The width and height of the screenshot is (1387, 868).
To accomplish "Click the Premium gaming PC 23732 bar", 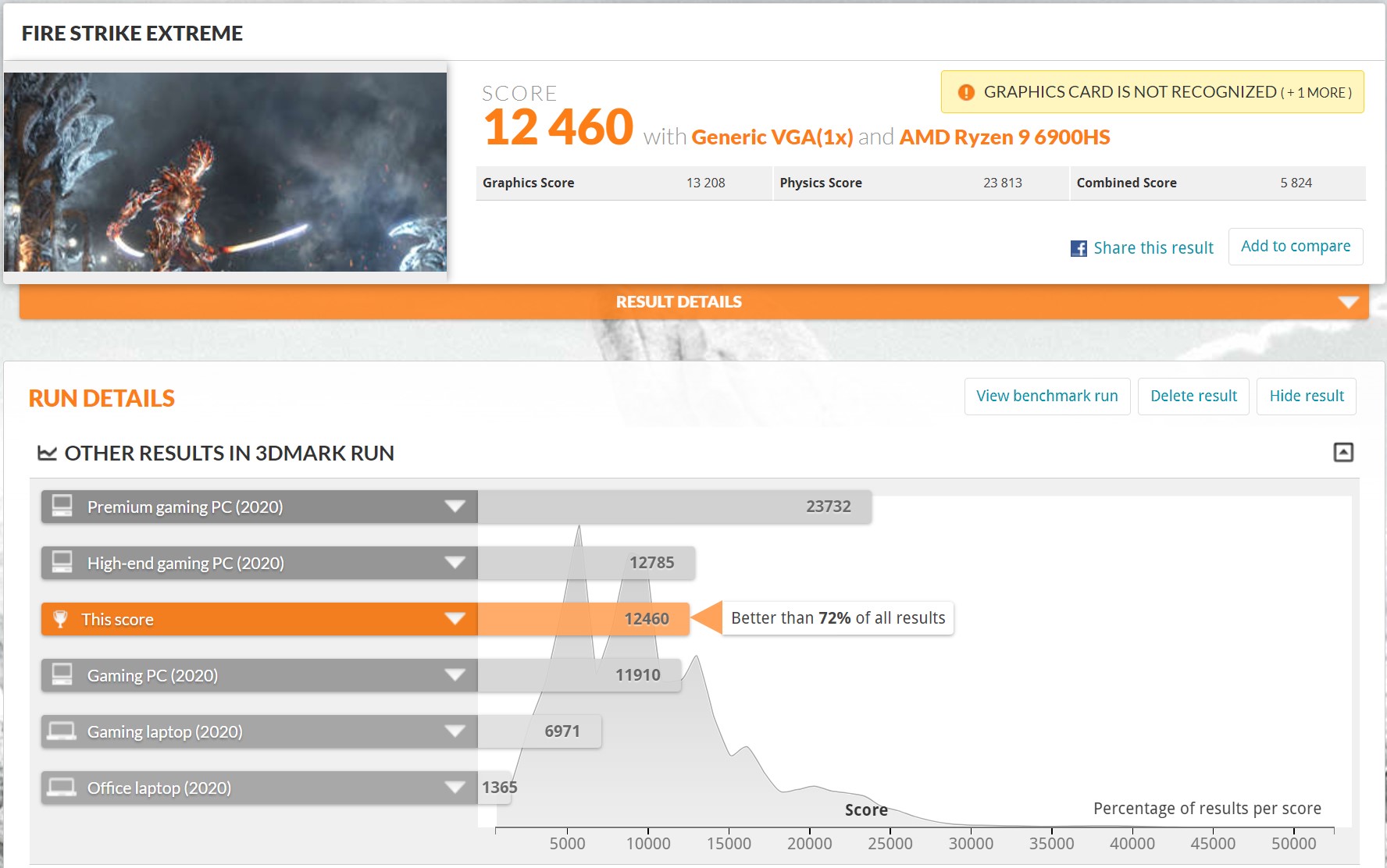I will point(675,507).
